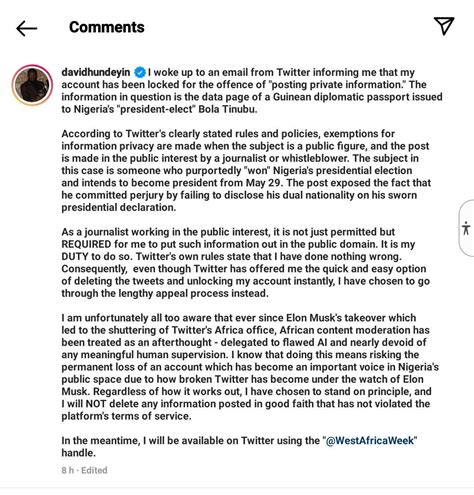Click the "Edited" label below the comment
Screen dimensions: 474x495
pos(94,470)
